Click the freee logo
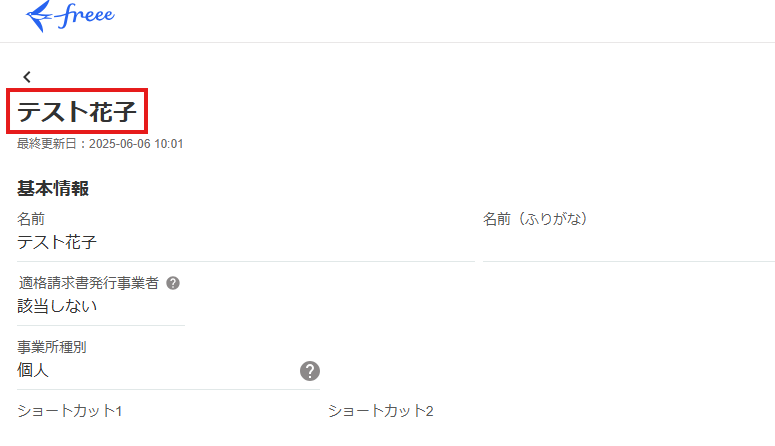The width and height of the screenshot is (775, 446). (x=70, y=17)
